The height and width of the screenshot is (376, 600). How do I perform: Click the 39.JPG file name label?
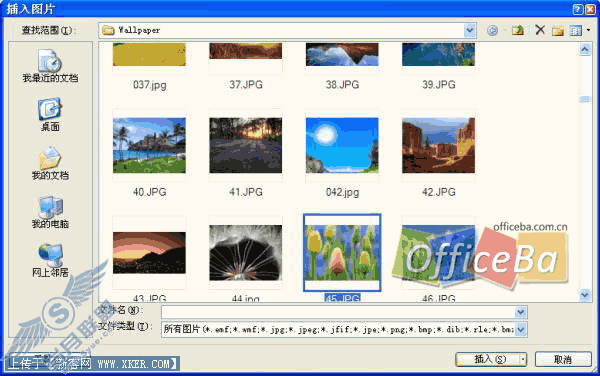point(439,85)
